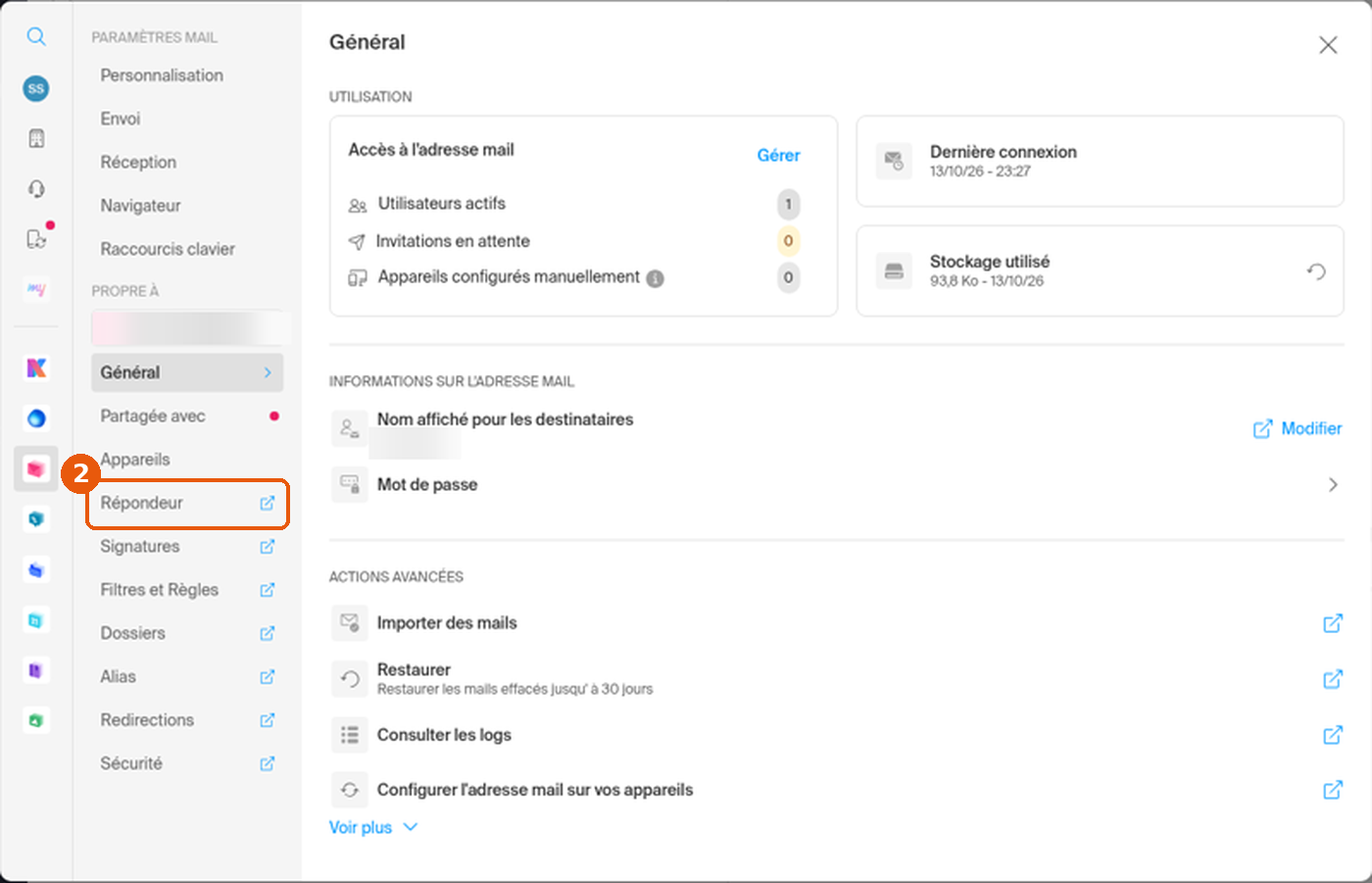Open external link for Configurer l'adresse mail

(x=1333, y=790)
